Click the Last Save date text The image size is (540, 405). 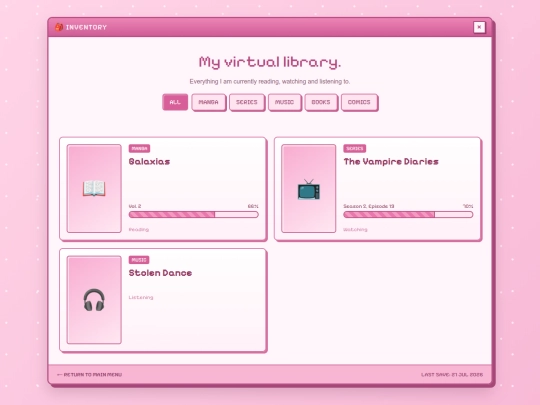[452, 374]
